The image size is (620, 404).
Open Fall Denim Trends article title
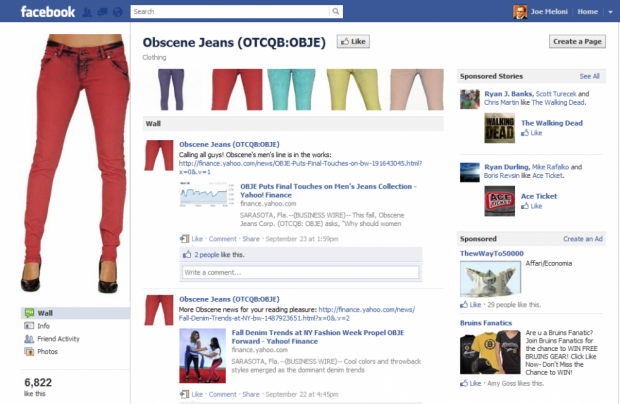(318, 337)
